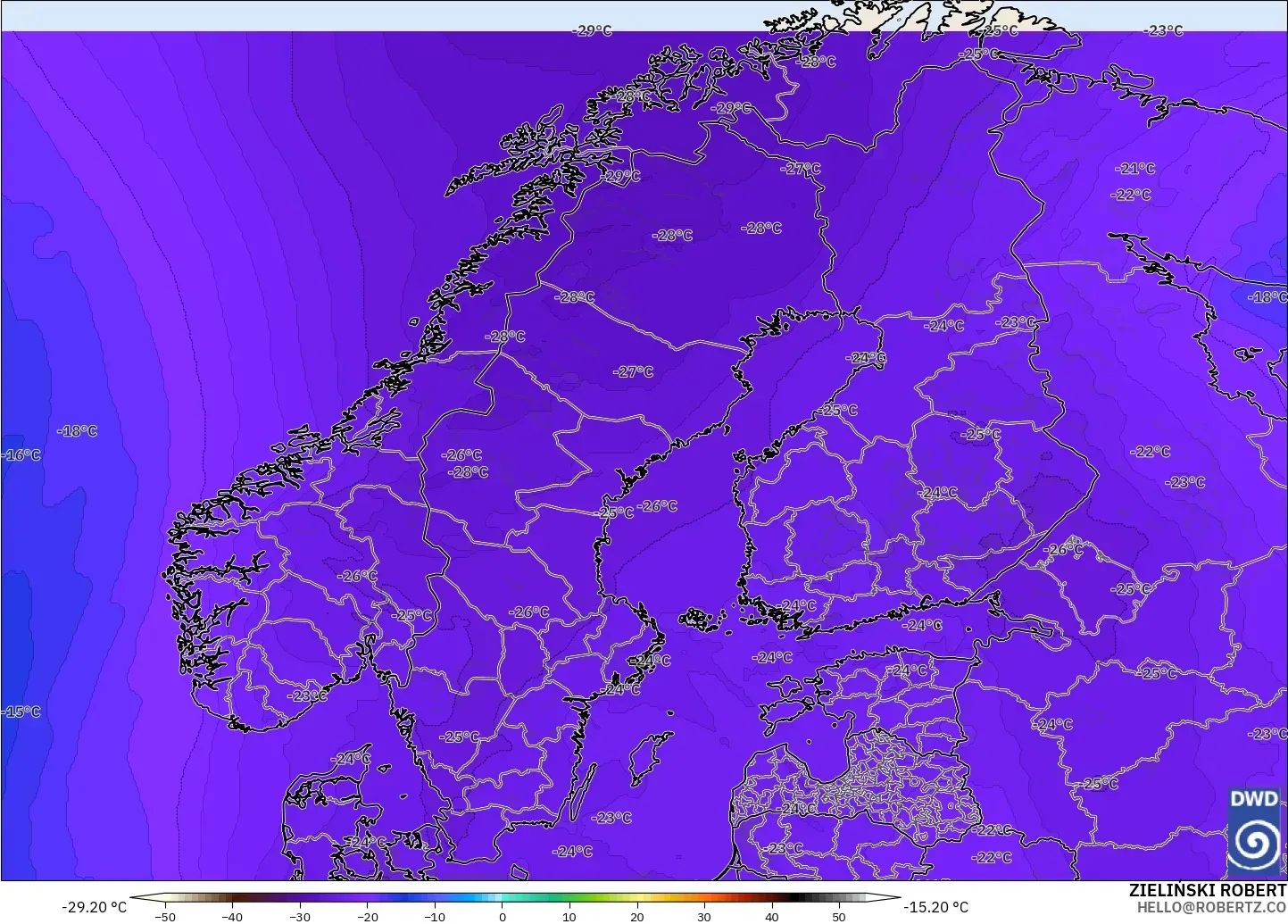Click the -29°C label at the top map edge
The image size is (1288, 924).
pyautogui.click(x=592, y=30)
